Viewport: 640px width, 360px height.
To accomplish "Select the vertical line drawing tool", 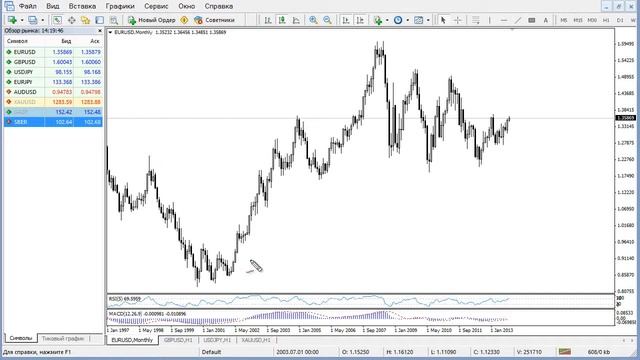I will (490, 20).
